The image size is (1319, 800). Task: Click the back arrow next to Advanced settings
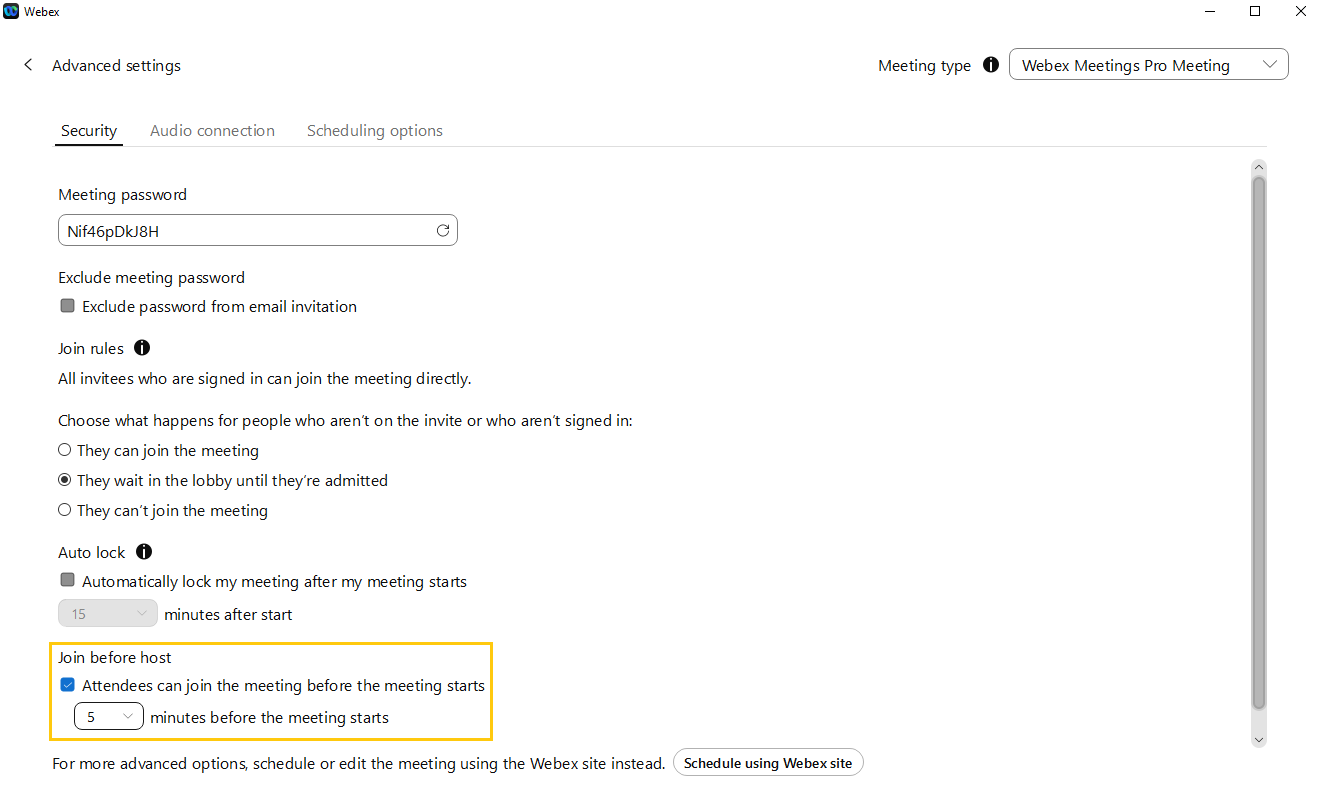(x=28, y=65)
